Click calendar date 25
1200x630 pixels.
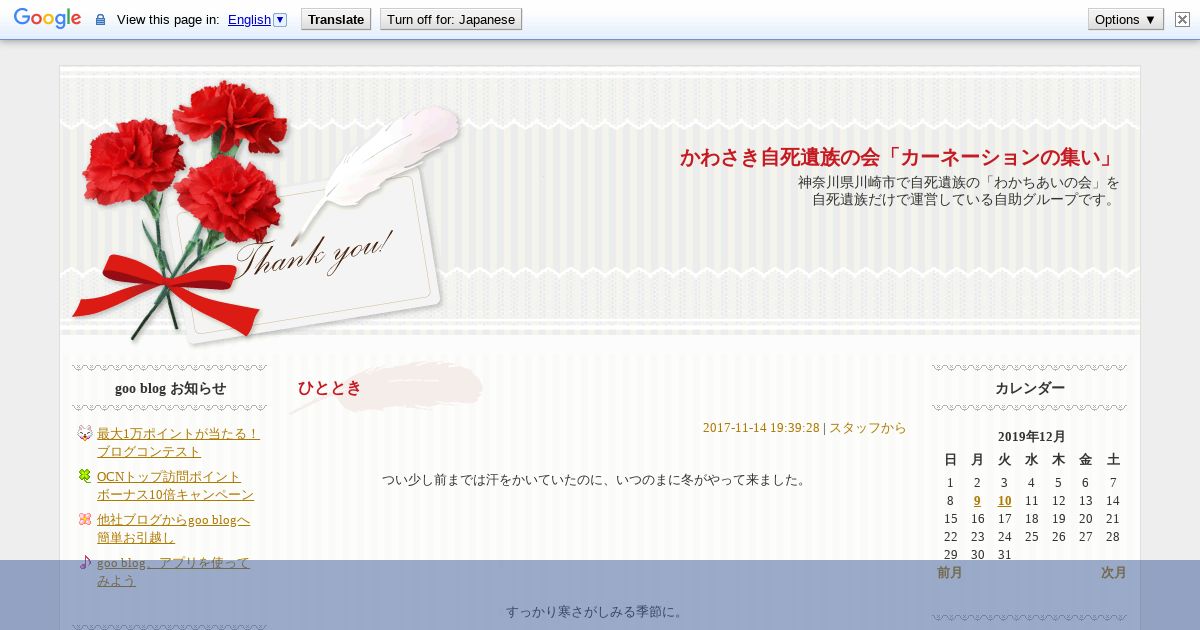1031,537
